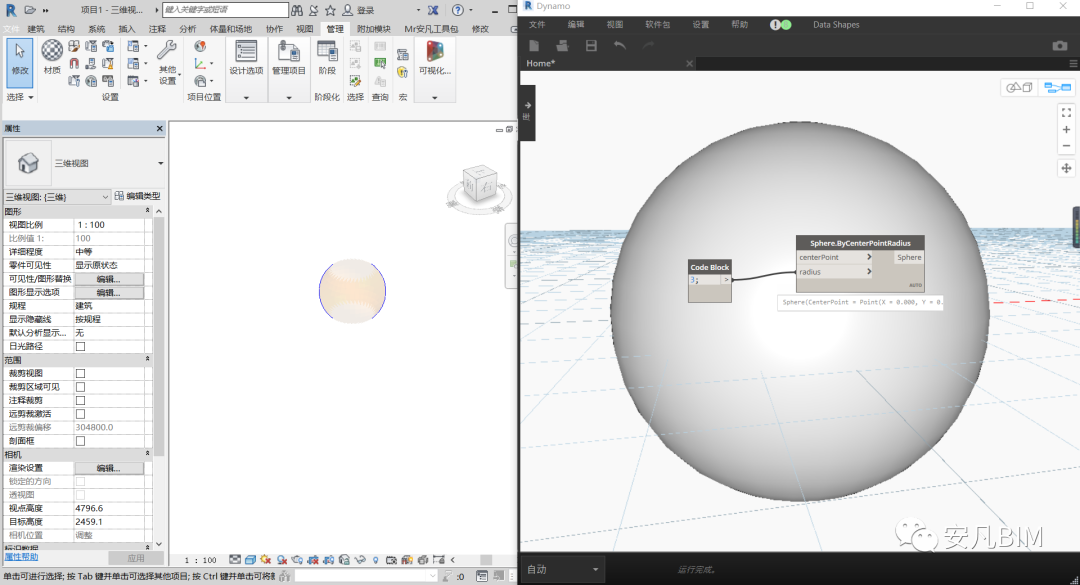The image size is (1080, 585).
Task: Open the 附加模块 ribbon tab
Action: pos(374,29)
